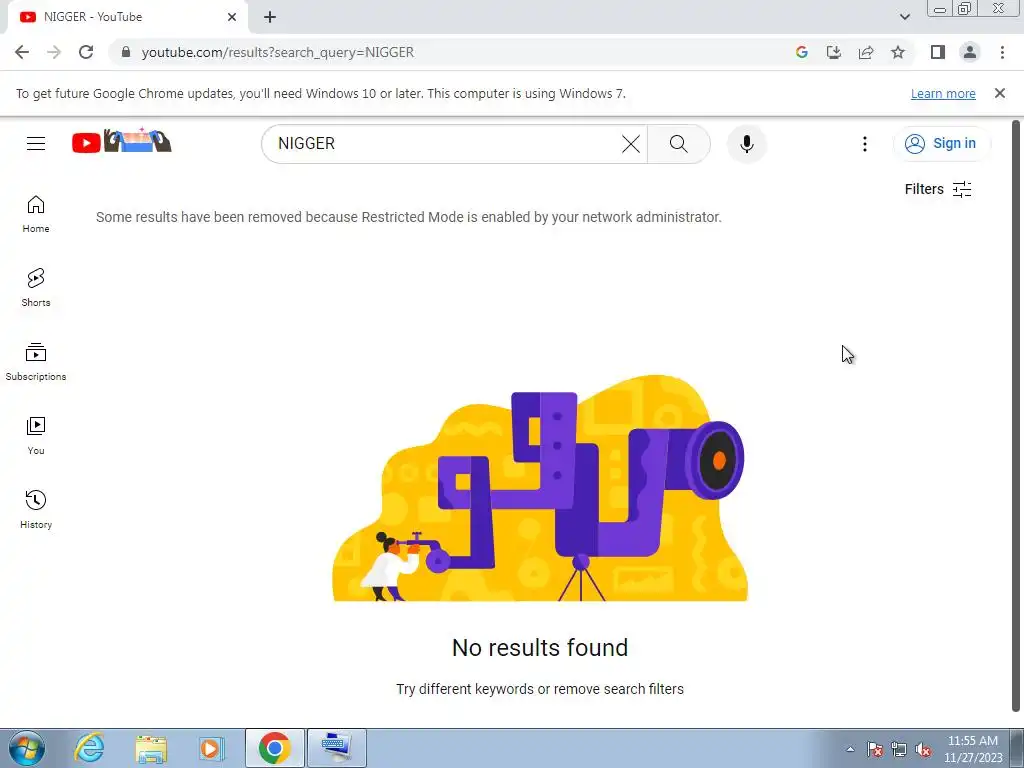Show hidden system tray icons
Image resolution: width=1024 pixels, height=768 pixels.
(850, 749)
